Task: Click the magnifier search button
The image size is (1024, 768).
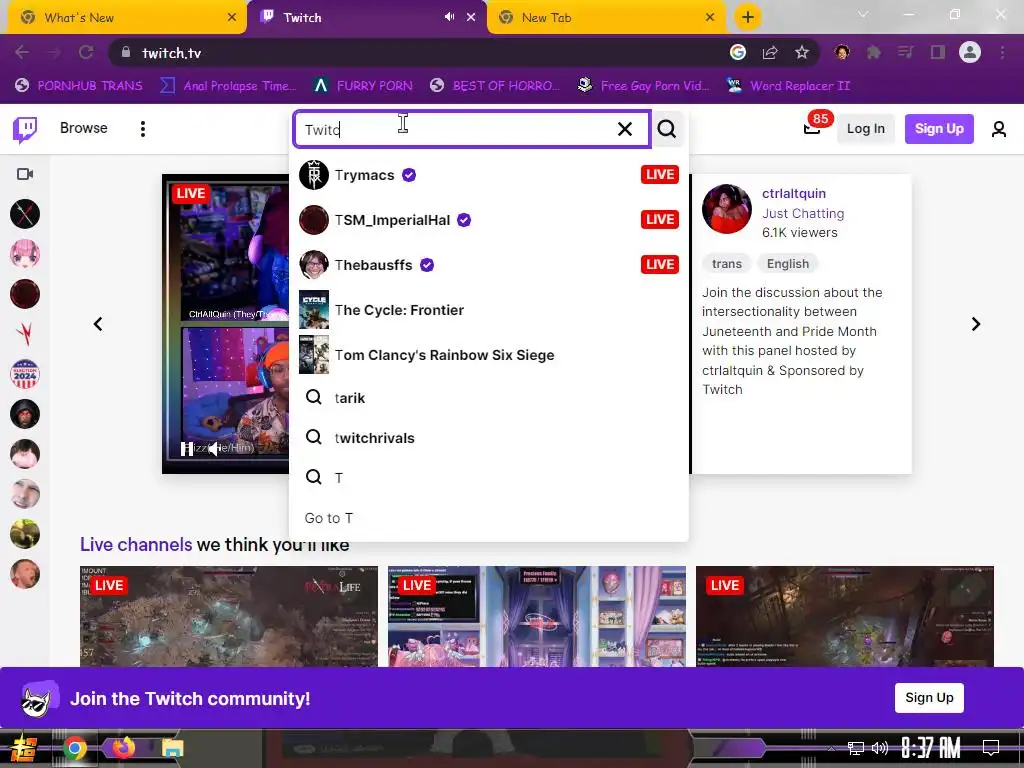Action: 667,129
